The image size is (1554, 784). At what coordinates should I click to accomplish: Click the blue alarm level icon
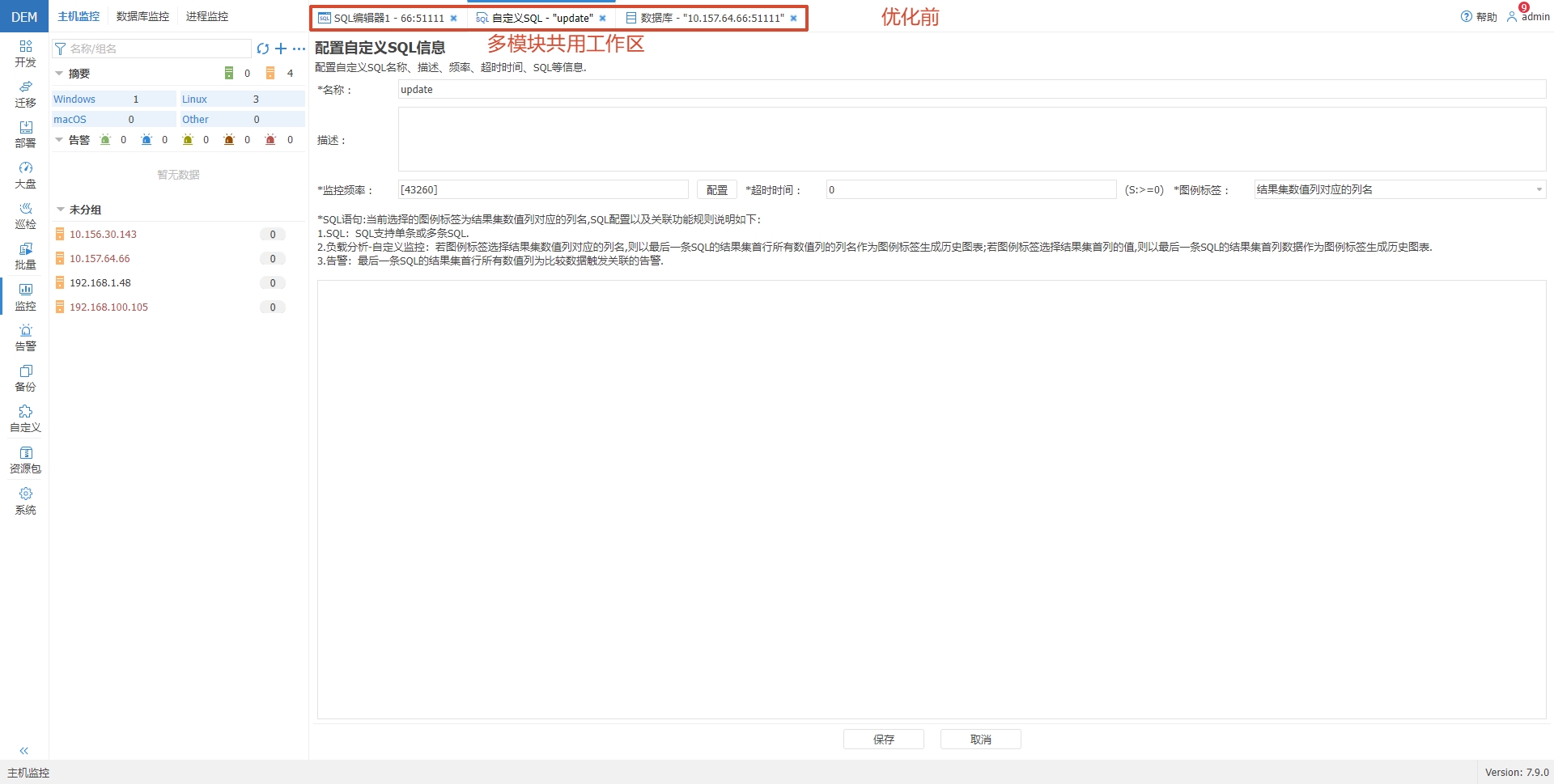coord(146,140)
